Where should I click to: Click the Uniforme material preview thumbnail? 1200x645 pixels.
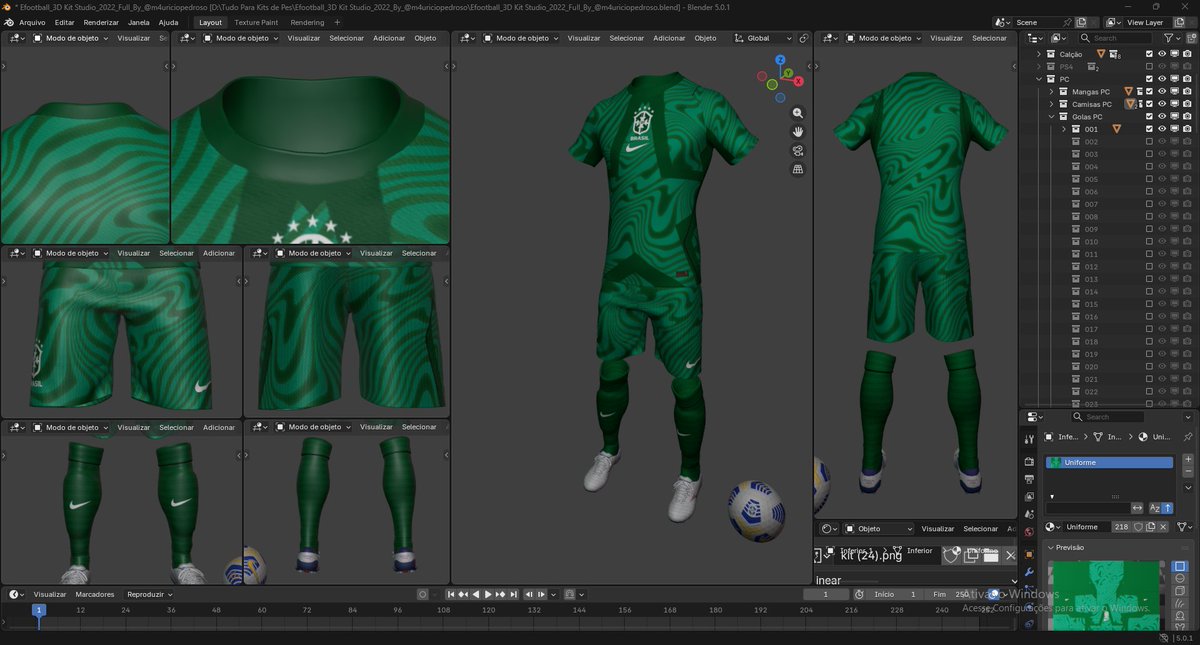(x=1106, y=596)
